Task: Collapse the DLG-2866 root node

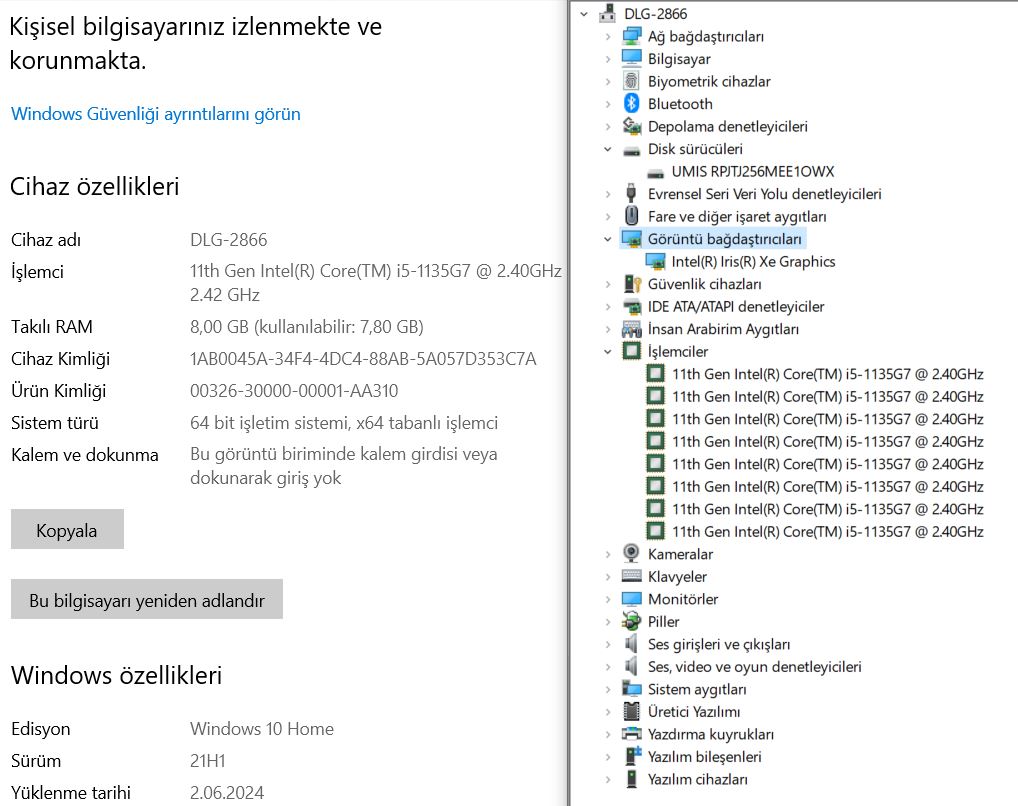Action: pyautogui.click(x=584, y=14)
